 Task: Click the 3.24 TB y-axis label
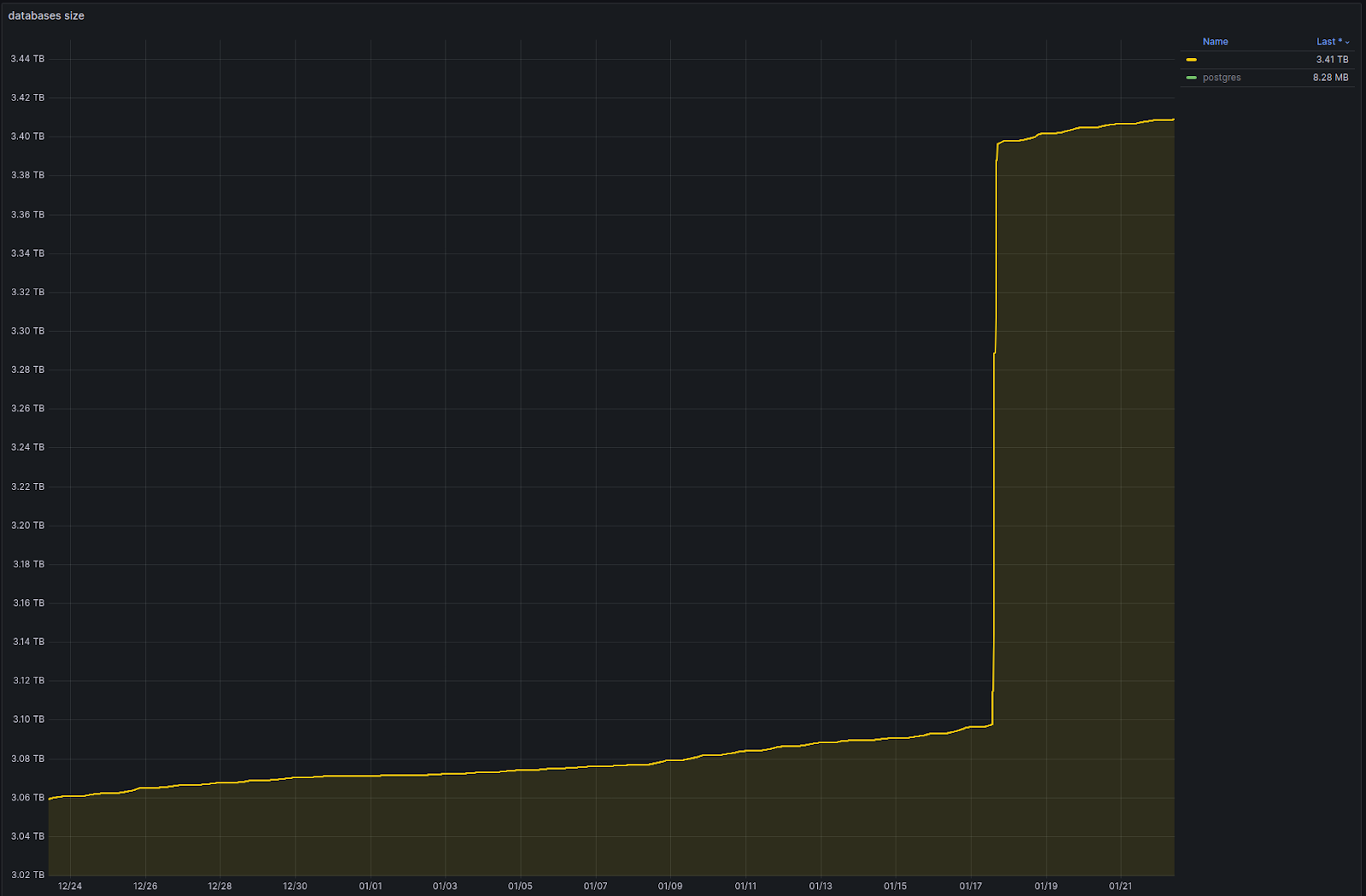click(27, 447)
